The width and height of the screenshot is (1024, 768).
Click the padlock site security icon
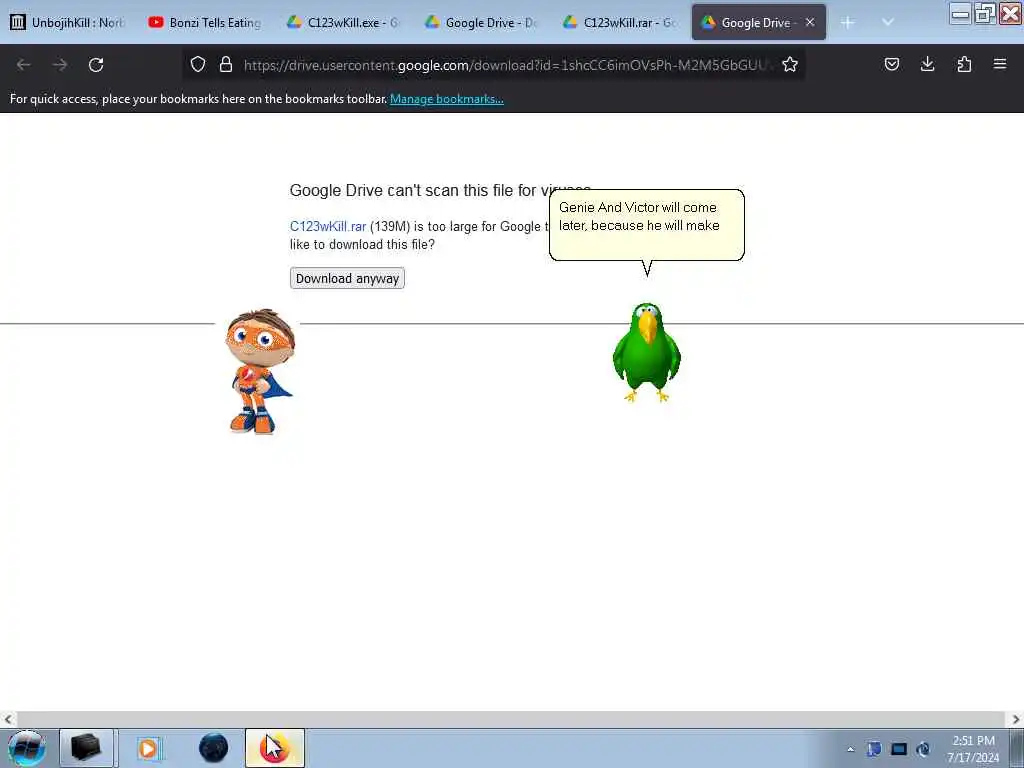[226, 64]
